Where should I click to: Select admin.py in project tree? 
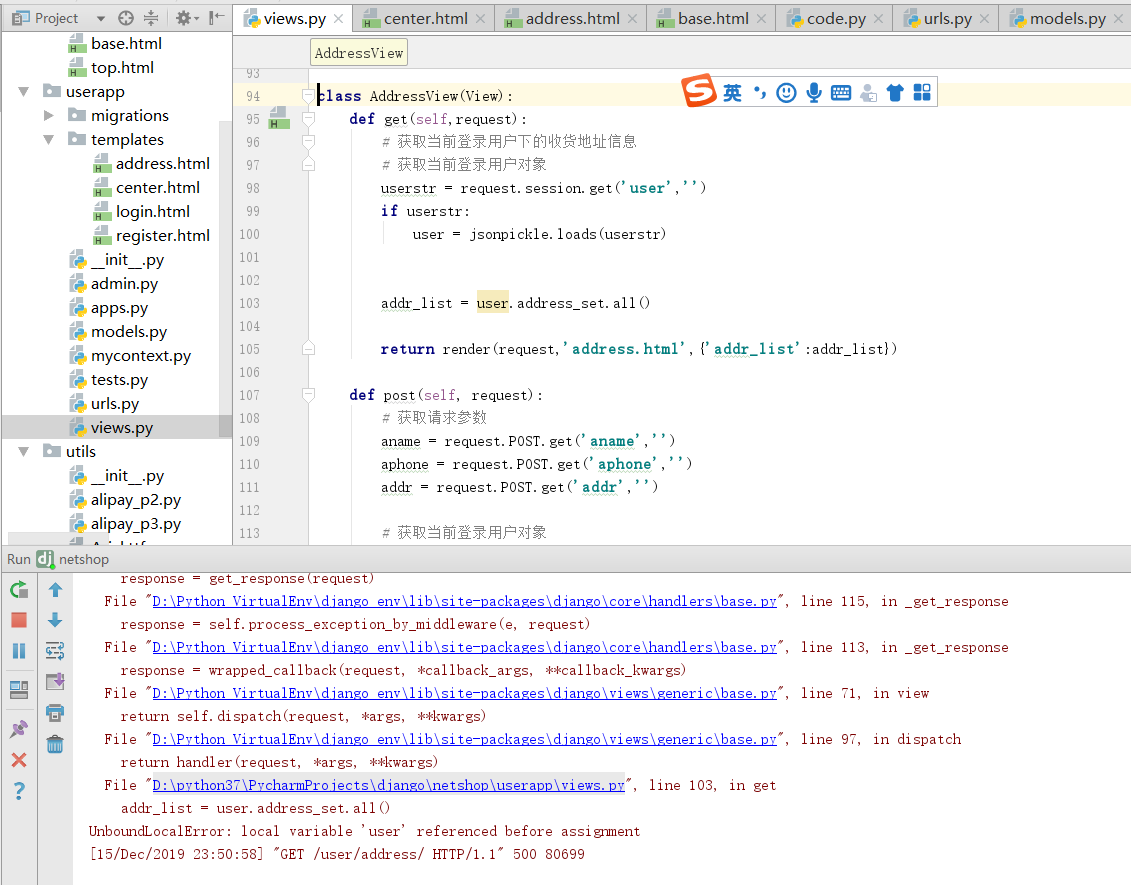[x=124, y=284]
